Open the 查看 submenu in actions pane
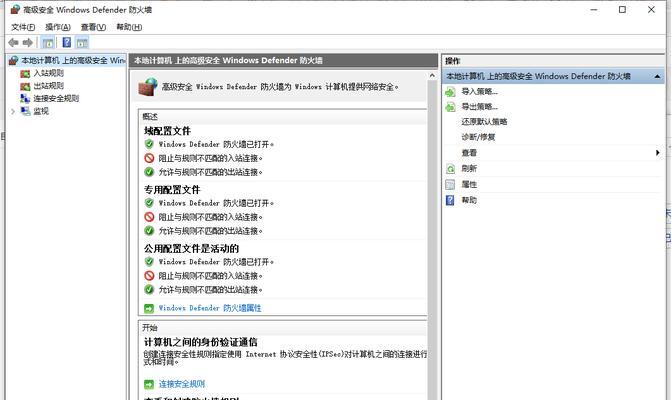Image resolution: width=671 pixels, height=400 pixels. [469, 153]
